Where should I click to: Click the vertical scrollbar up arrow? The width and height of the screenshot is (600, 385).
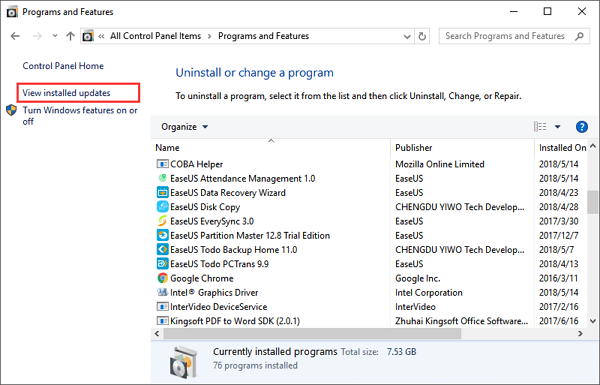tap(593, 146)
